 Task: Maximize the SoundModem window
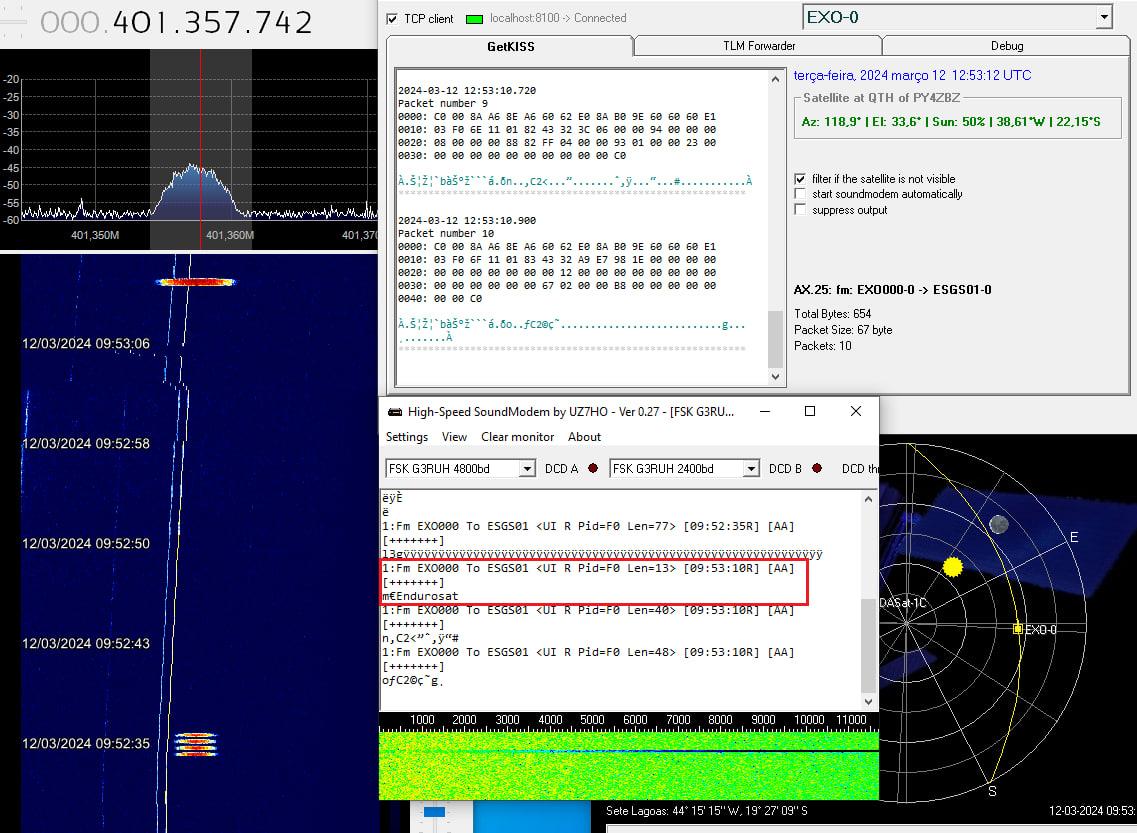click(x=810, y=411)
